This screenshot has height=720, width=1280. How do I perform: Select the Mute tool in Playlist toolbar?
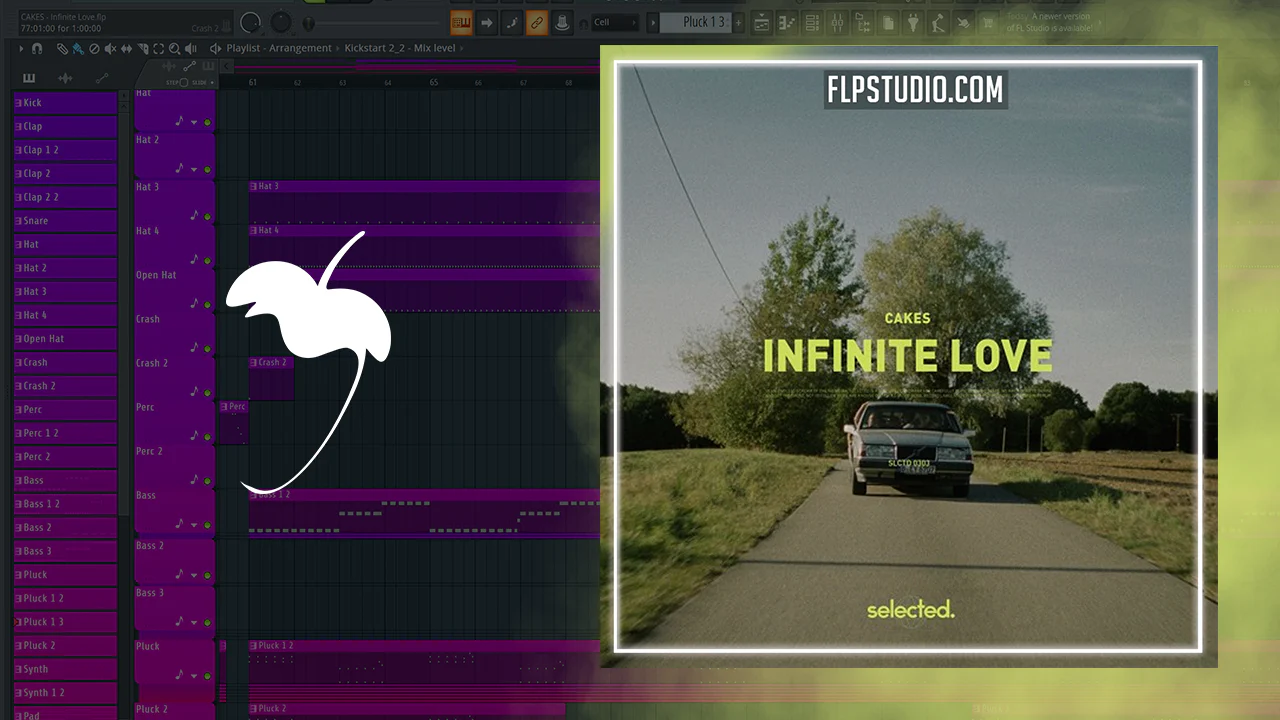(110, 48)
